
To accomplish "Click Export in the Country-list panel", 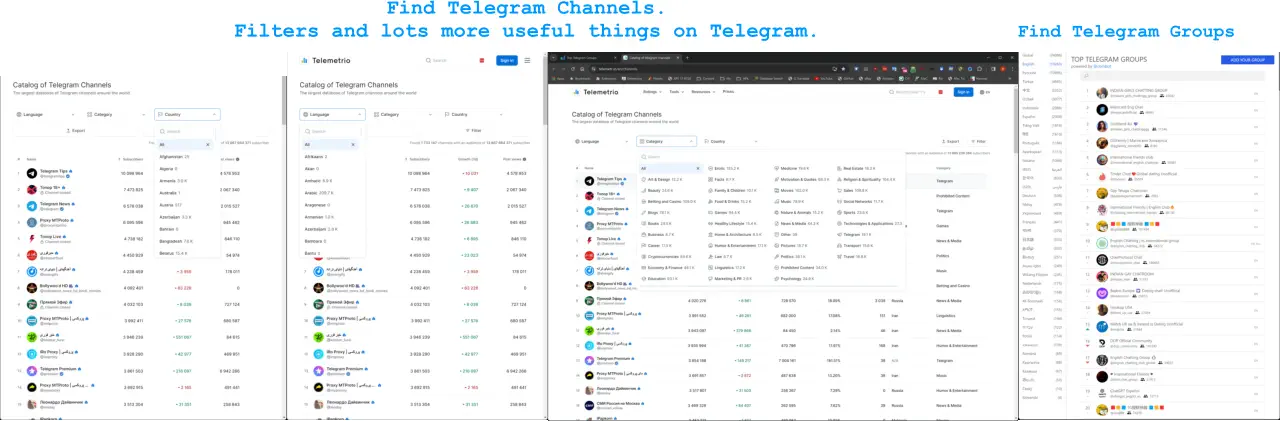I will click(x=77, y=130).
